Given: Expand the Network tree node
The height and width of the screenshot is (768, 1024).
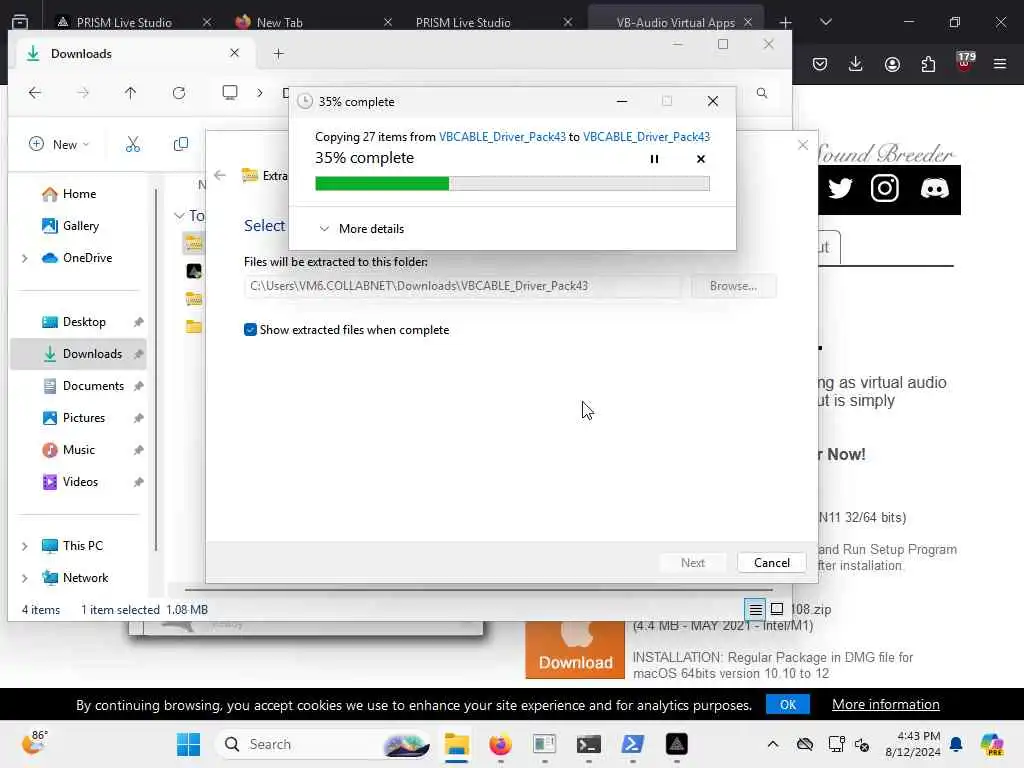Looking at the screenshot, I should click(x=25, y=578).
